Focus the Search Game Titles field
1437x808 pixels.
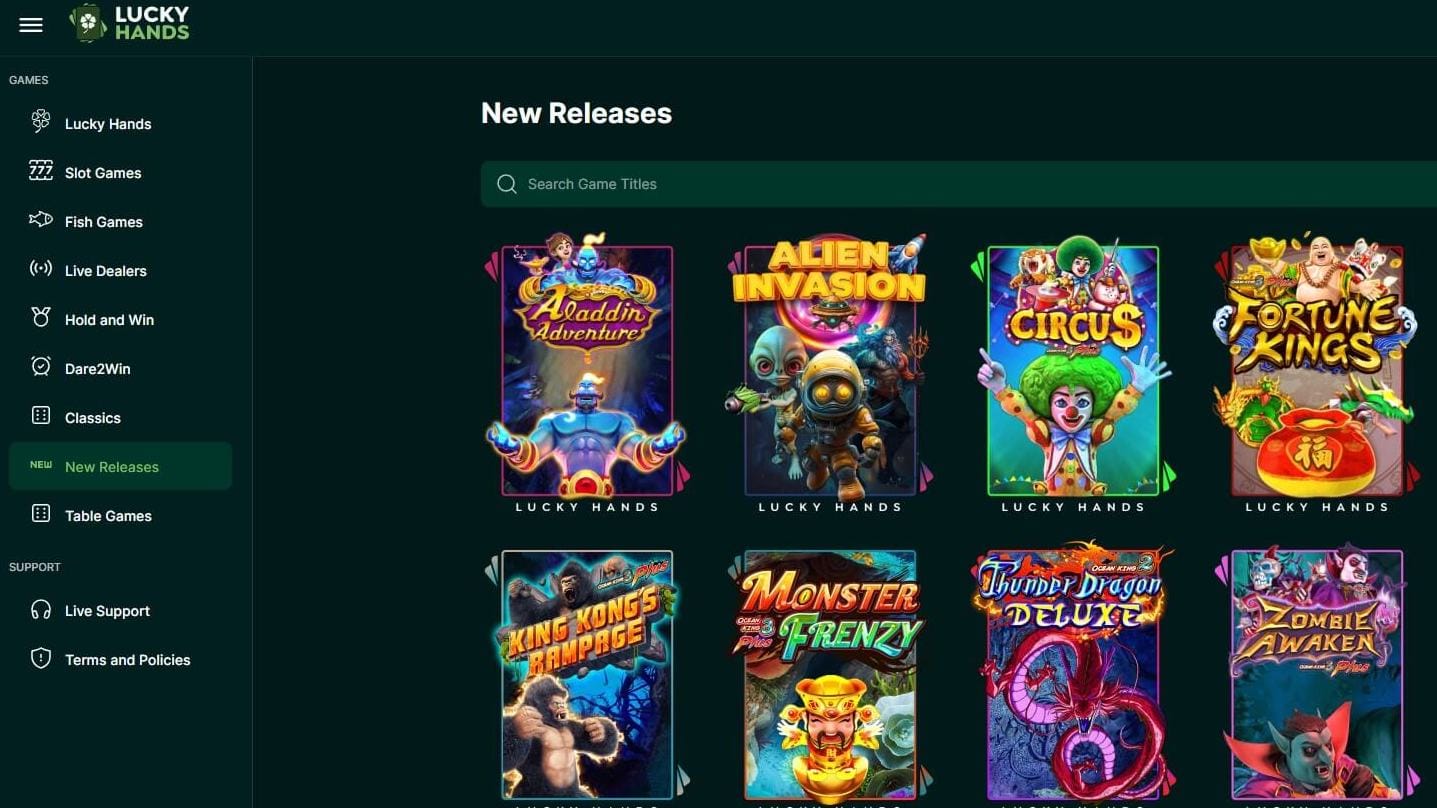pyautogui.click(x=958, y=184)
